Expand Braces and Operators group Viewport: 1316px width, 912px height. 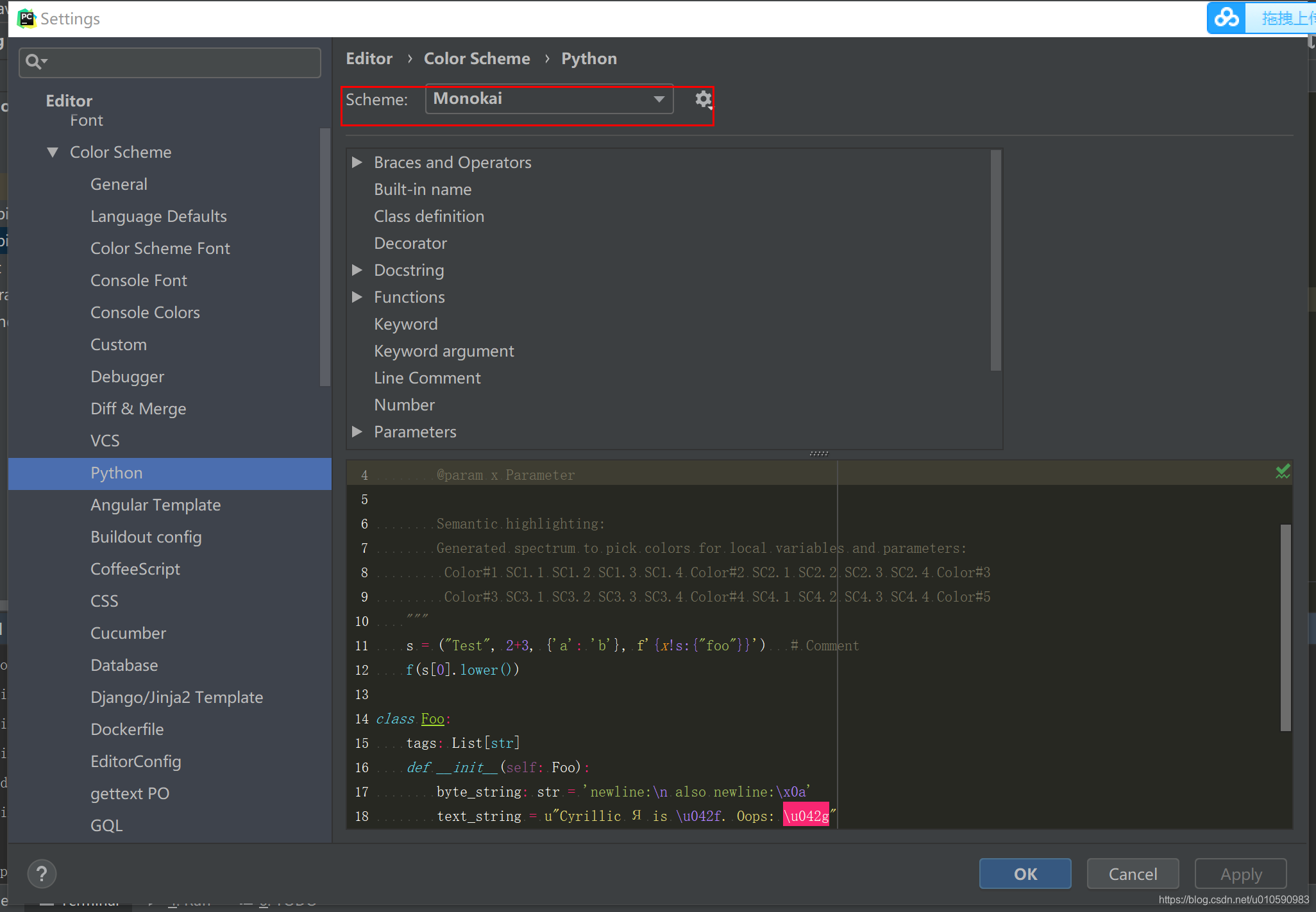point(357,163)
